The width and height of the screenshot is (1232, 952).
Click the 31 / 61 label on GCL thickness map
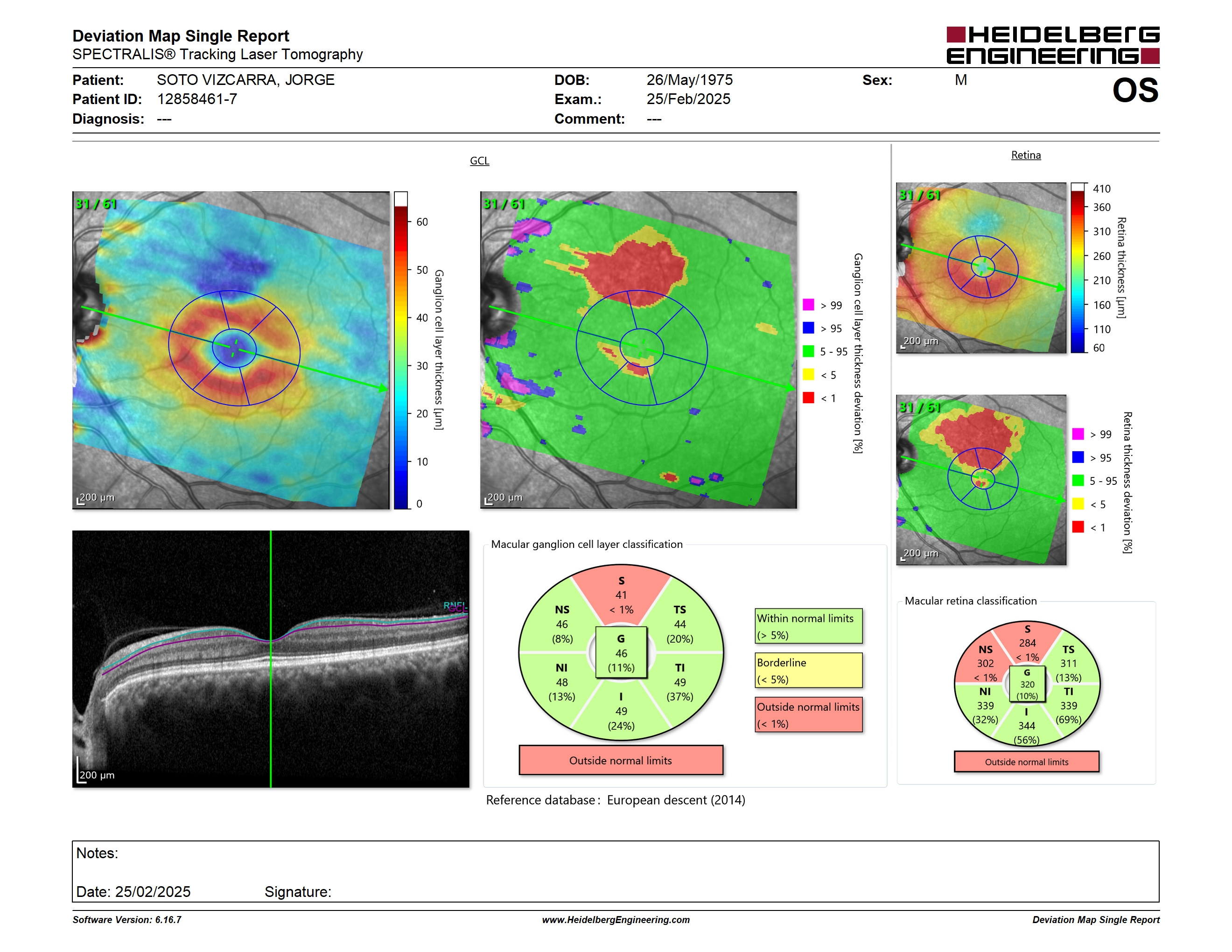96,204
